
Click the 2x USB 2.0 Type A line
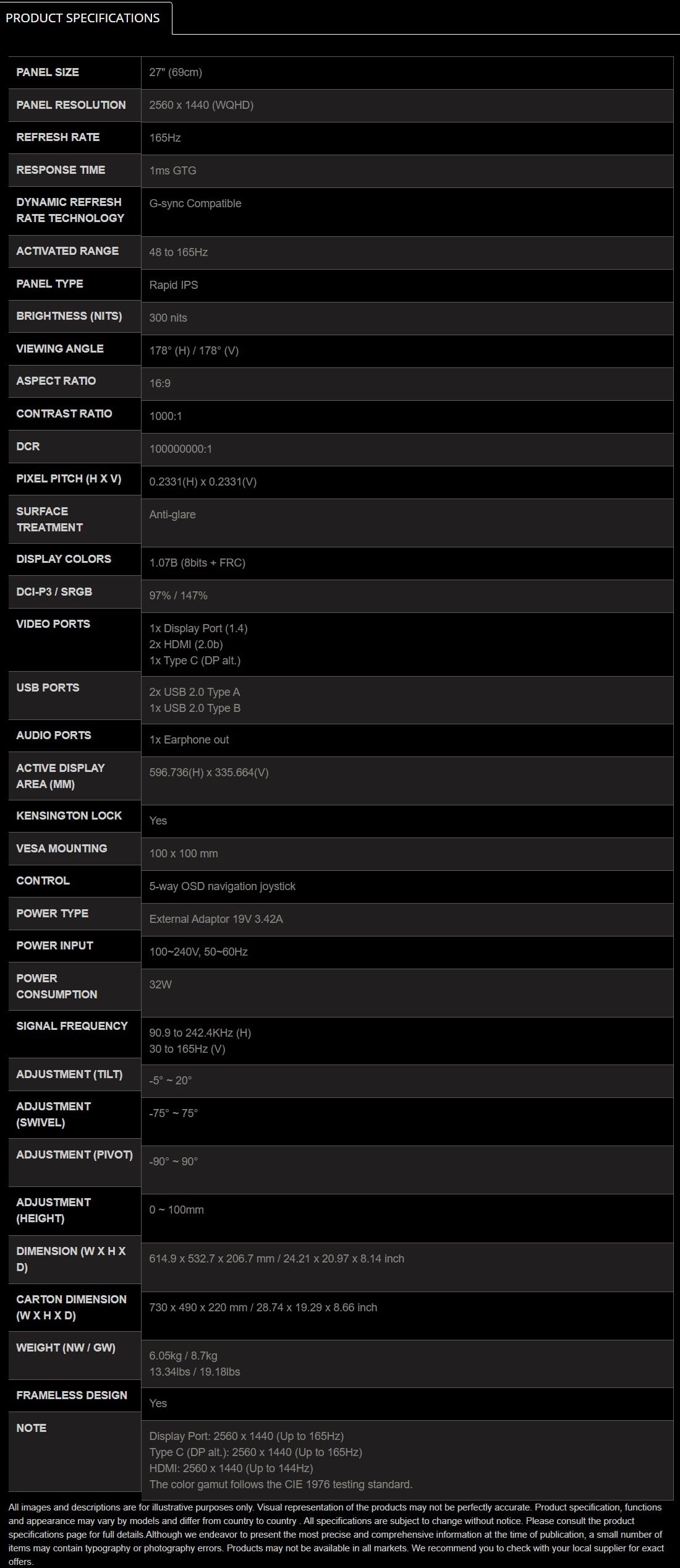tap(195, 692)
